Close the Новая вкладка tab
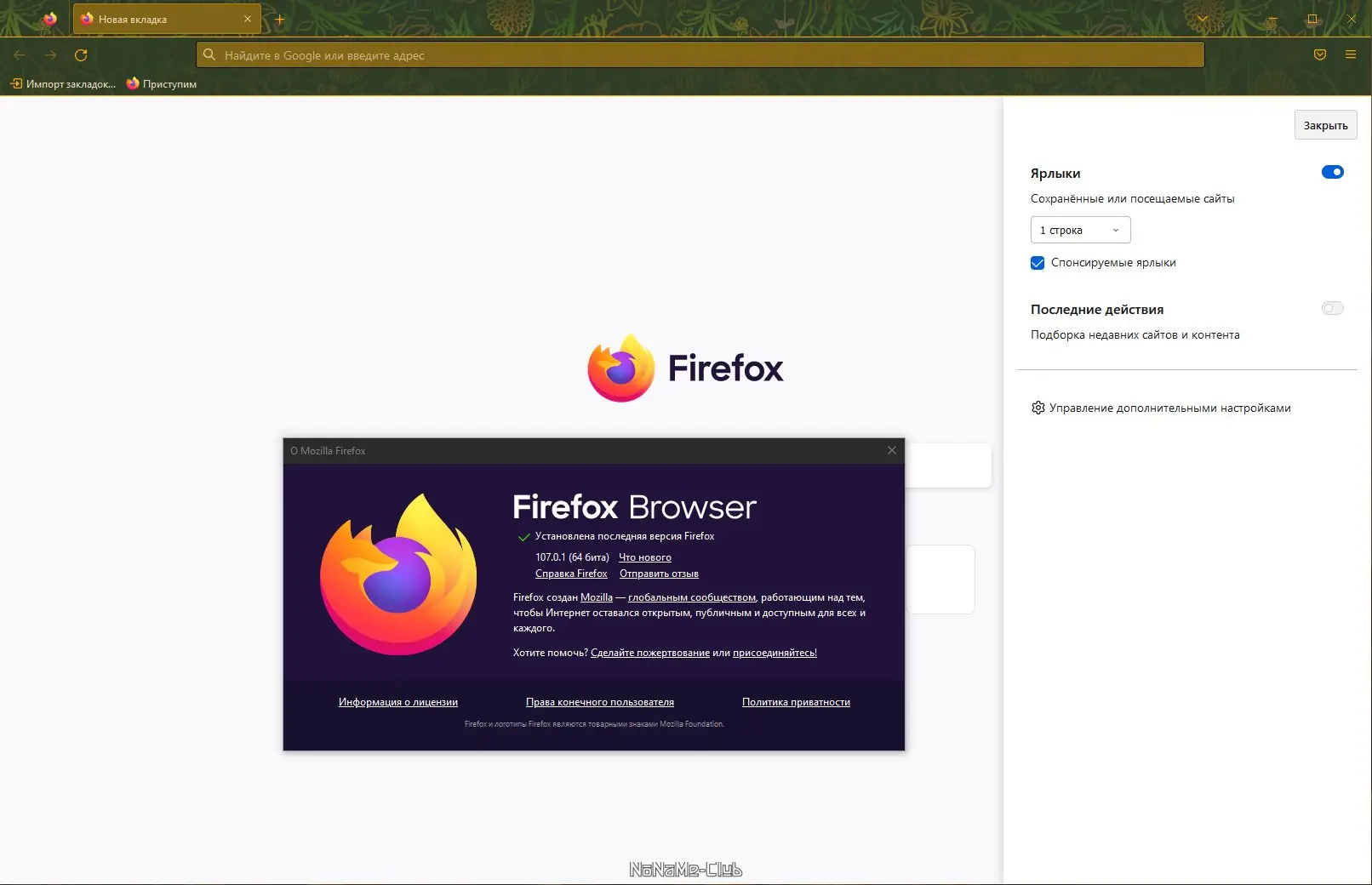1372x885 pixels. pyautogui.click(x=248, y=19)
